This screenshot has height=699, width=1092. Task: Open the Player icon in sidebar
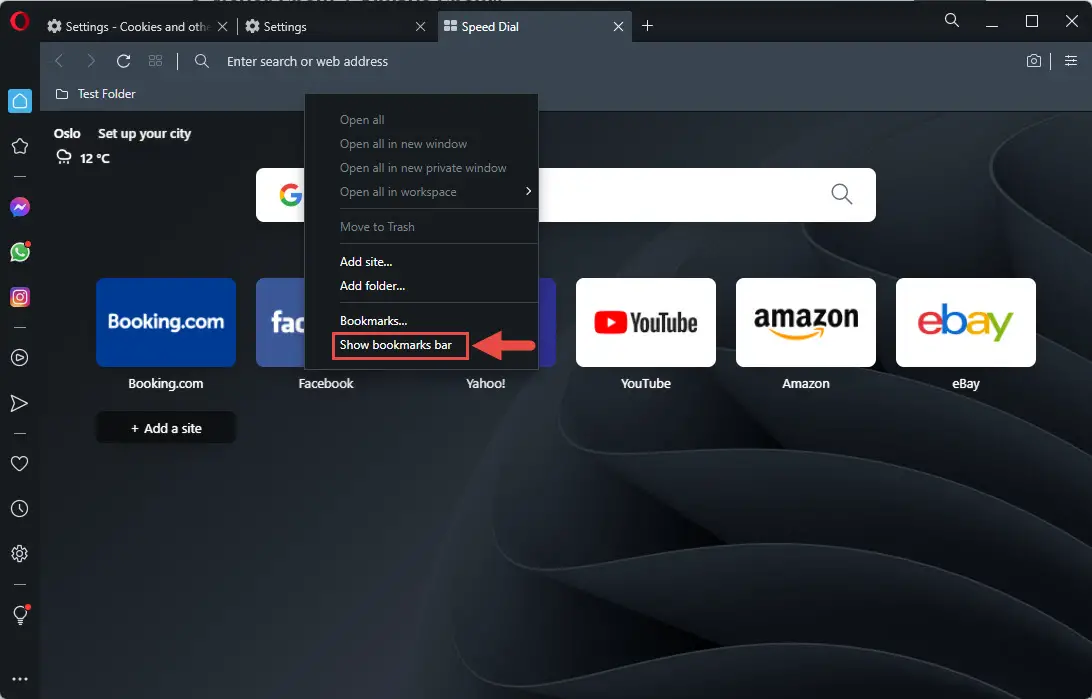[20, 358]
